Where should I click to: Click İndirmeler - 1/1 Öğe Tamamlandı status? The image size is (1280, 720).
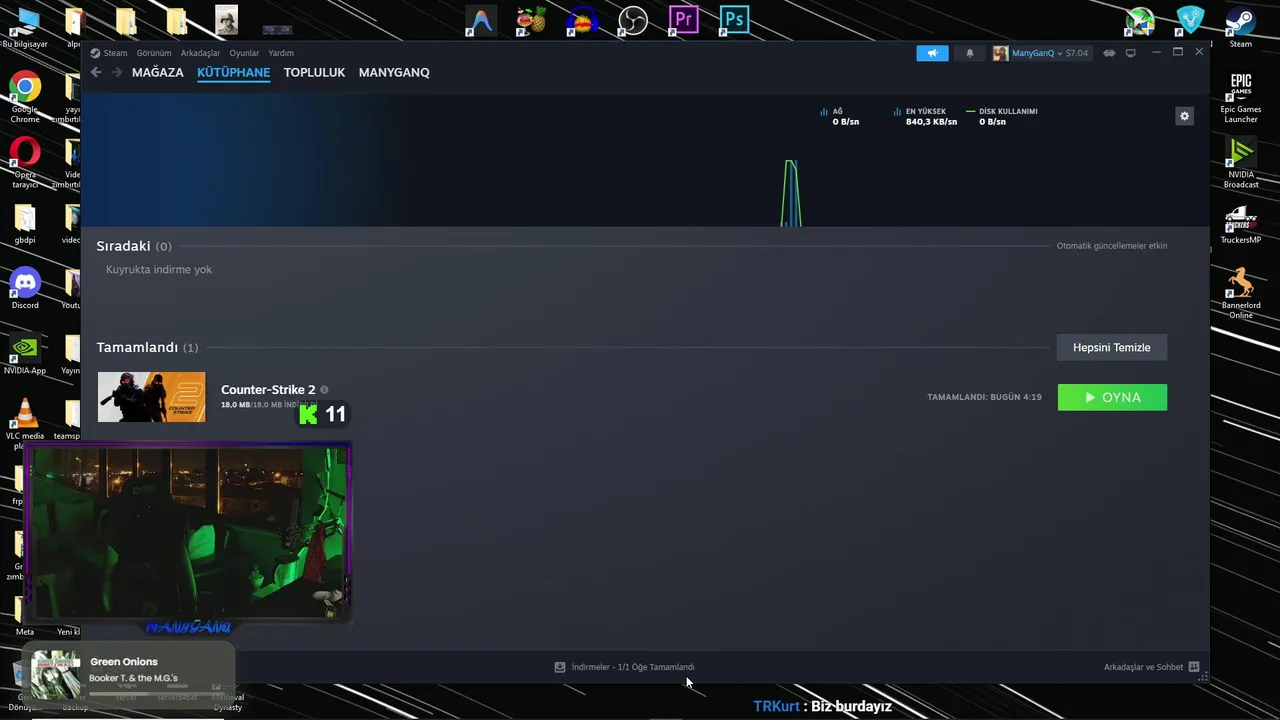point(633,667)
